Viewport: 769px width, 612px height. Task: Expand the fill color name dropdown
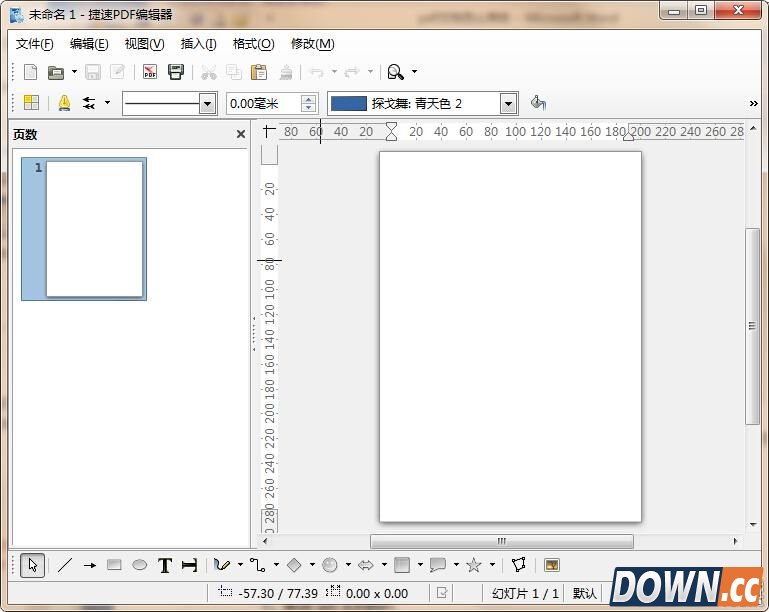click(508, 103)
